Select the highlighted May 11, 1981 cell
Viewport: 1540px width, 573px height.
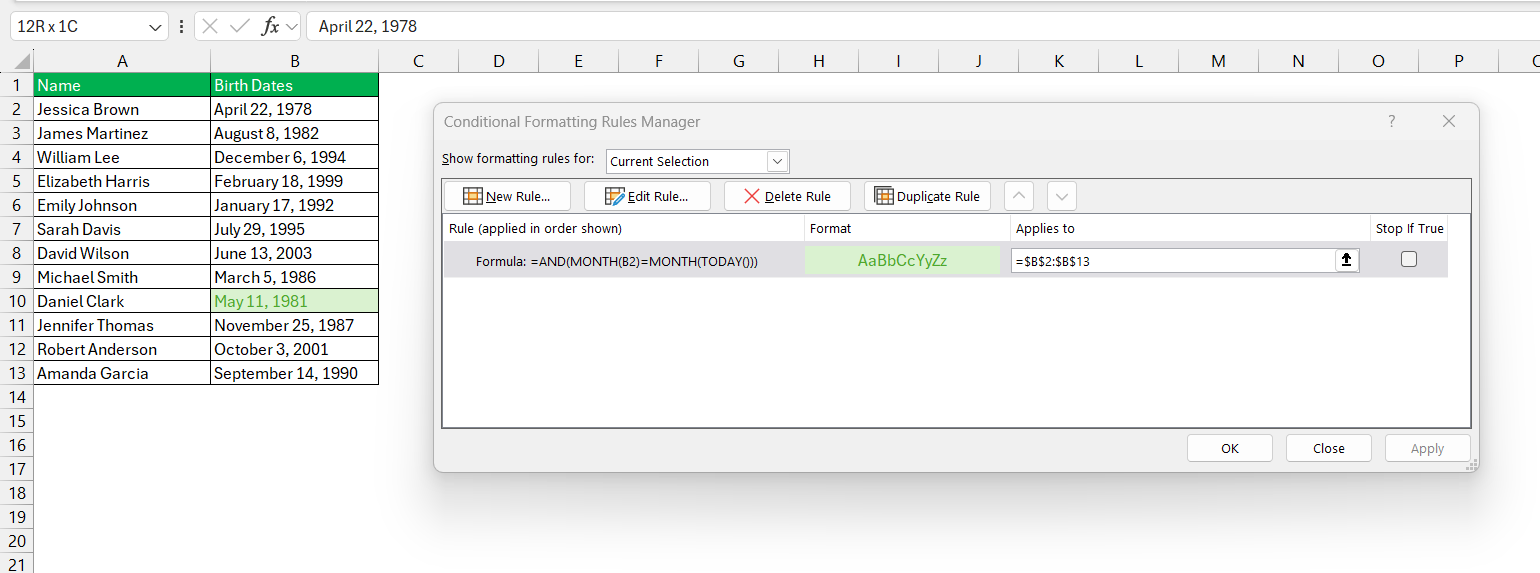point(295,301)
